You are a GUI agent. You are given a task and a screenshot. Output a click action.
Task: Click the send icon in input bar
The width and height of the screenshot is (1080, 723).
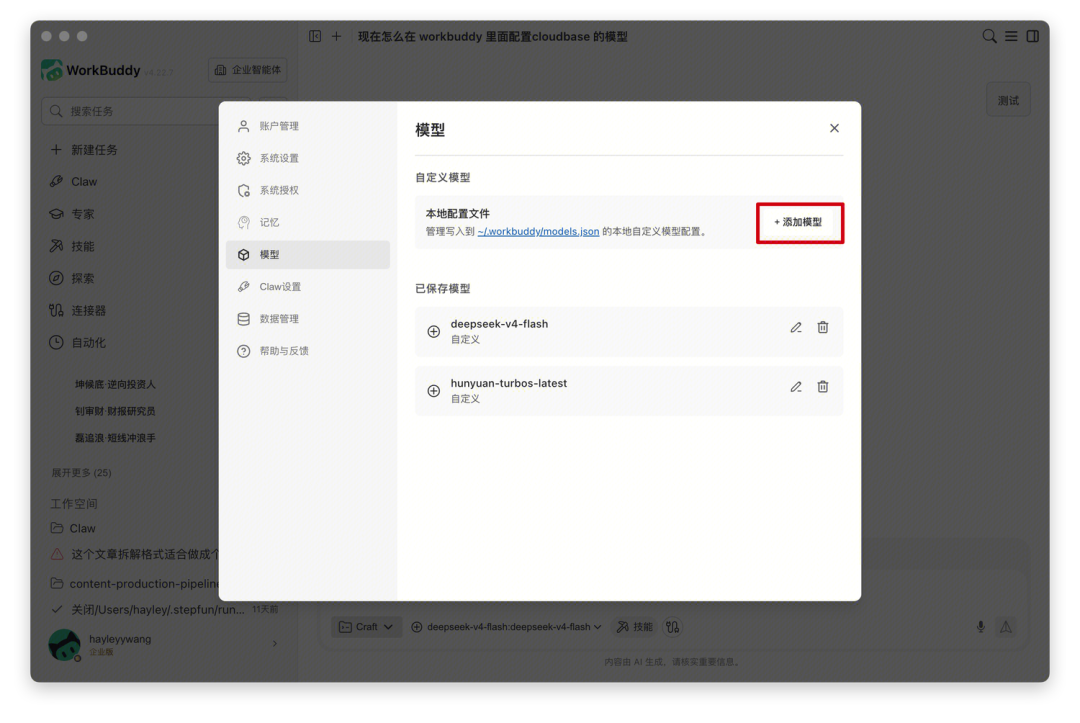click(1006, 627)
